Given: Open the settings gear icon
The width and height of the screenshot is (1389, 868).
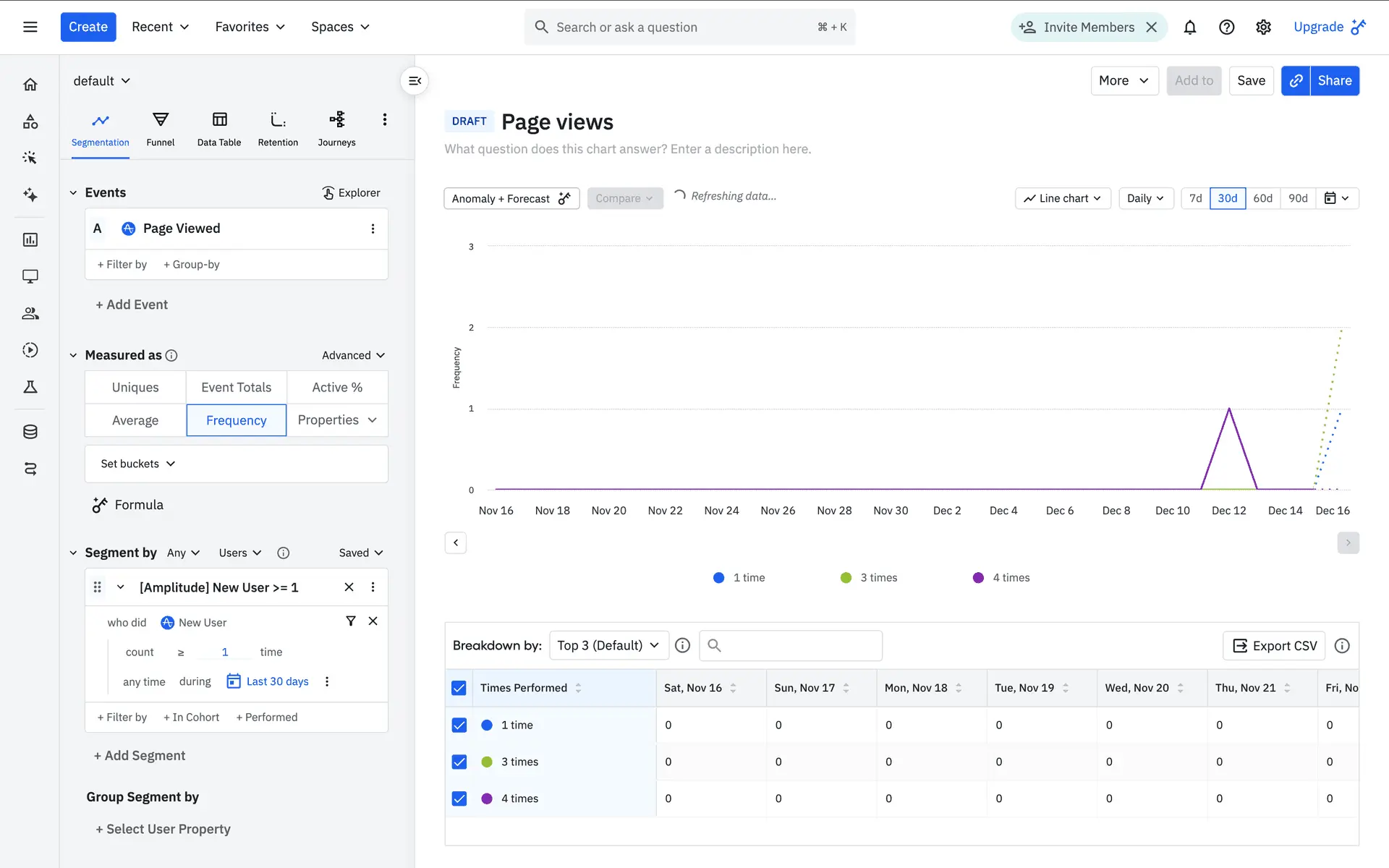Looking at the screenshot, I should point(1263,27).
